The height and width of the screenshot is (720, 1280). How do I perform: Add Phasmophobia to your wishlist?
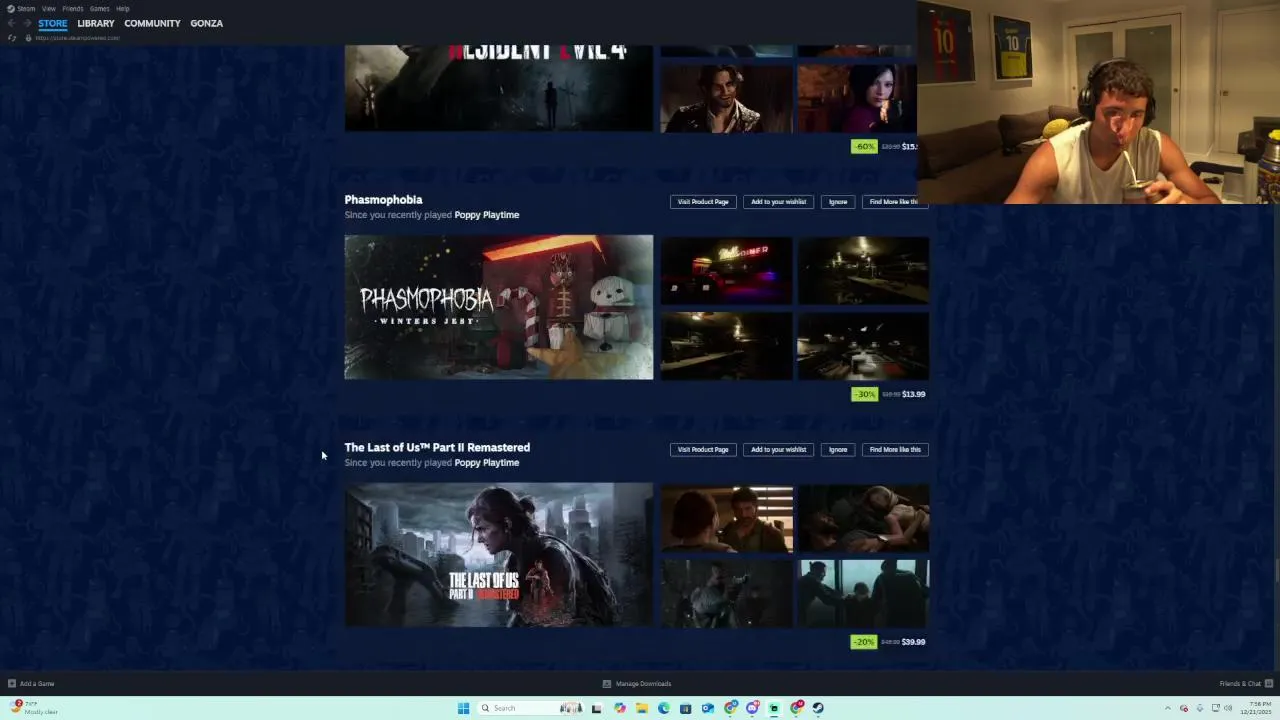coord(778,202)
